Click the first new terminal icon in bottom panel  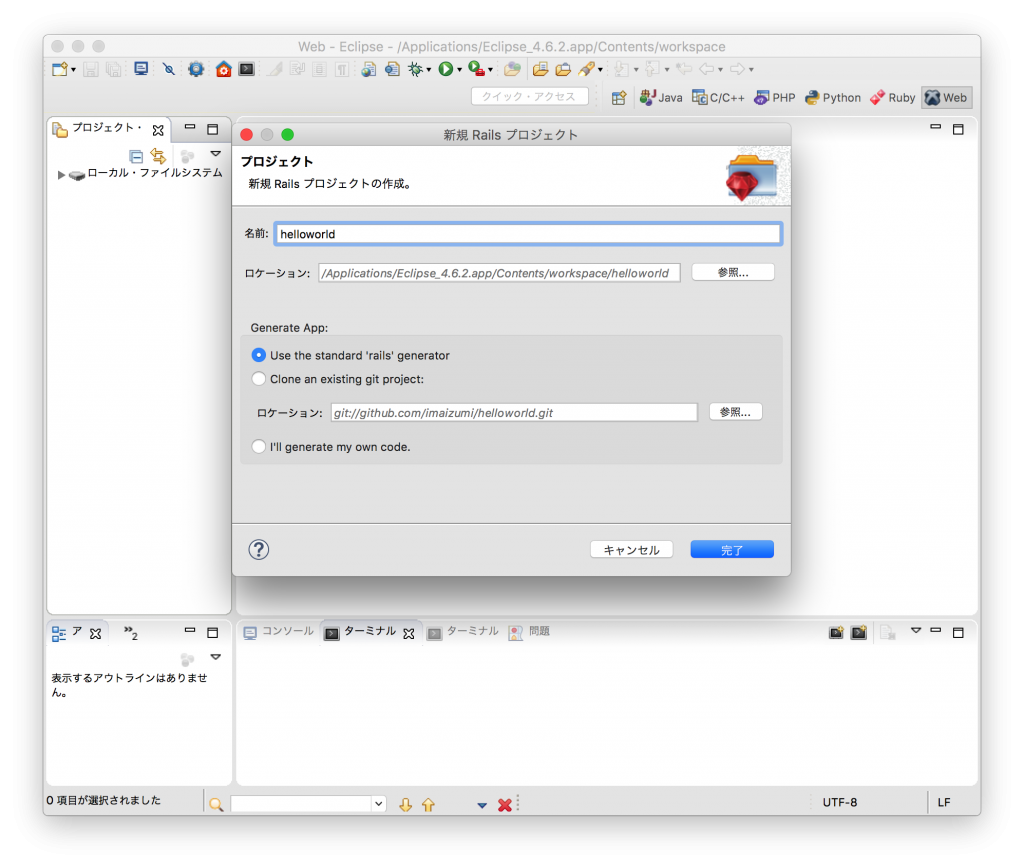836,632
